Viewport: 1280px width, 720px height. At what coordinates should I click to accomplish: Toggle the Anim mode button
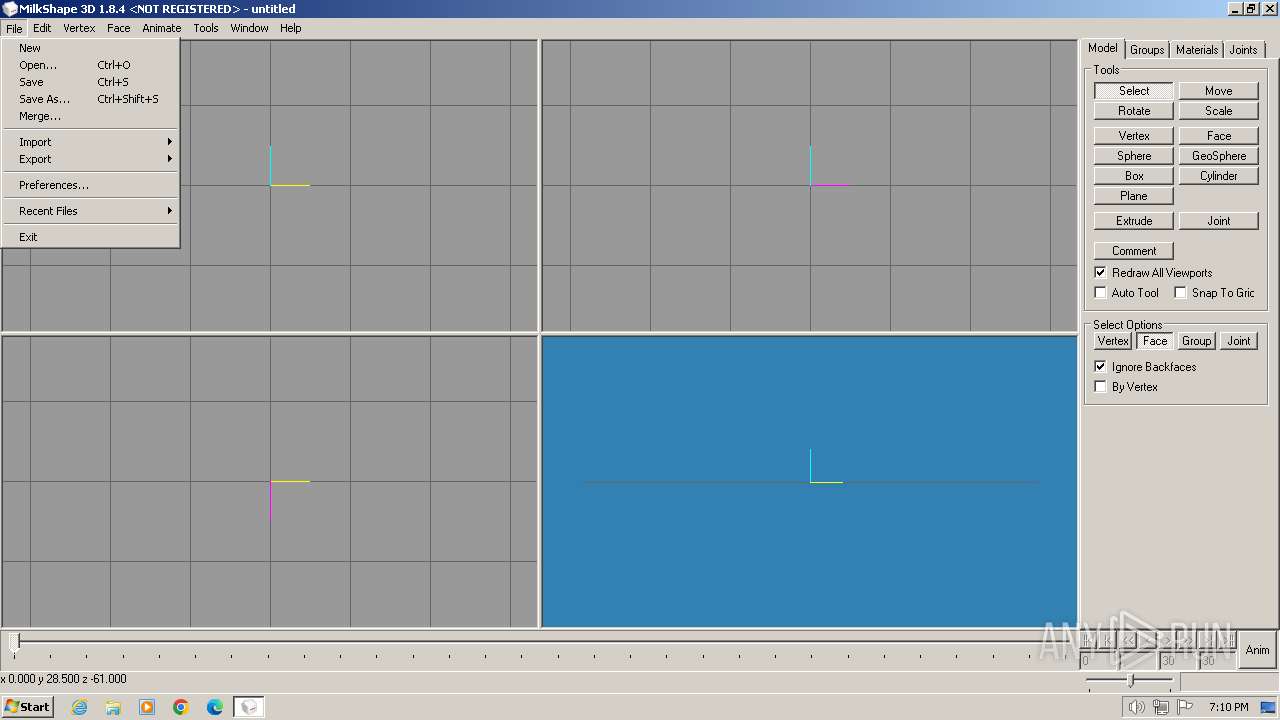click(x=1257, y=650)
